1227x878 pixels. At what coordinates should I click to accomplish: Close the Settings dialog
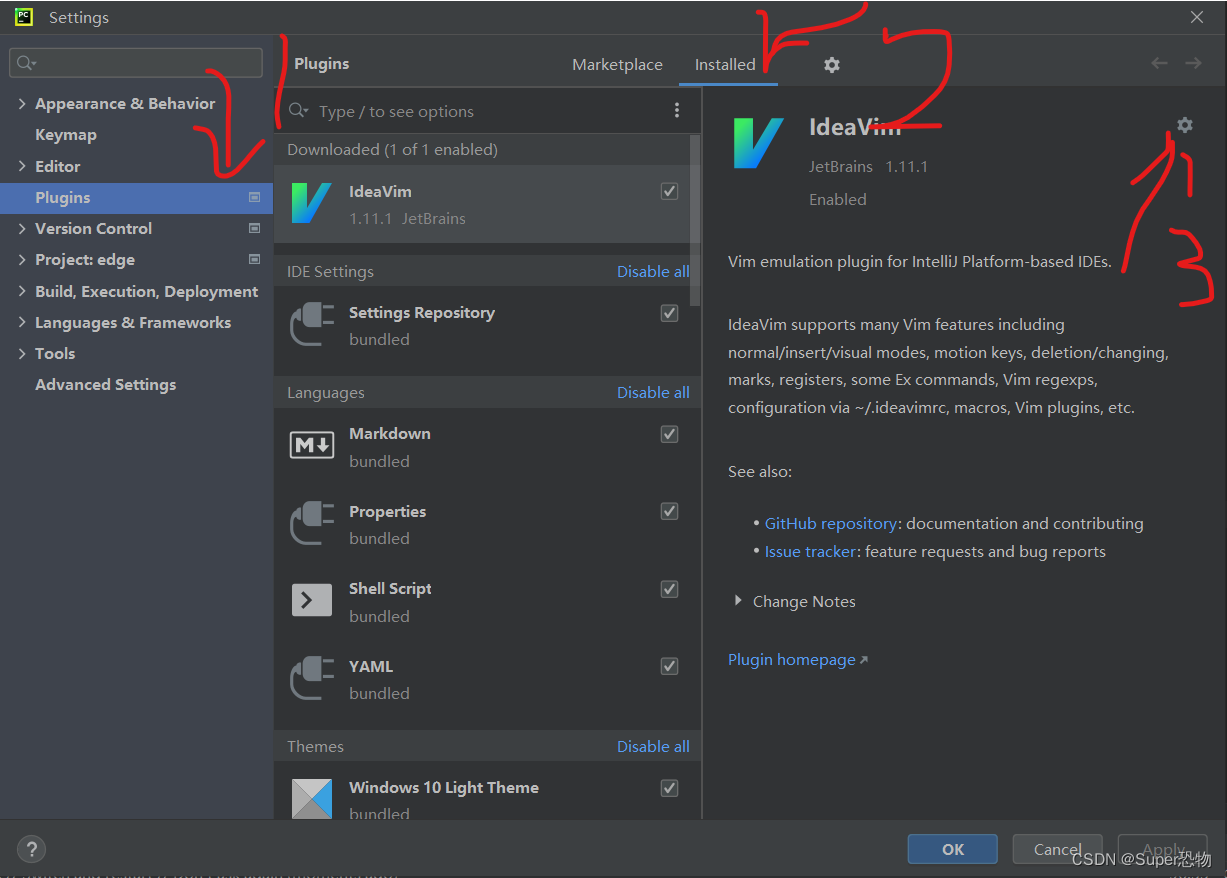[1197, 17]
